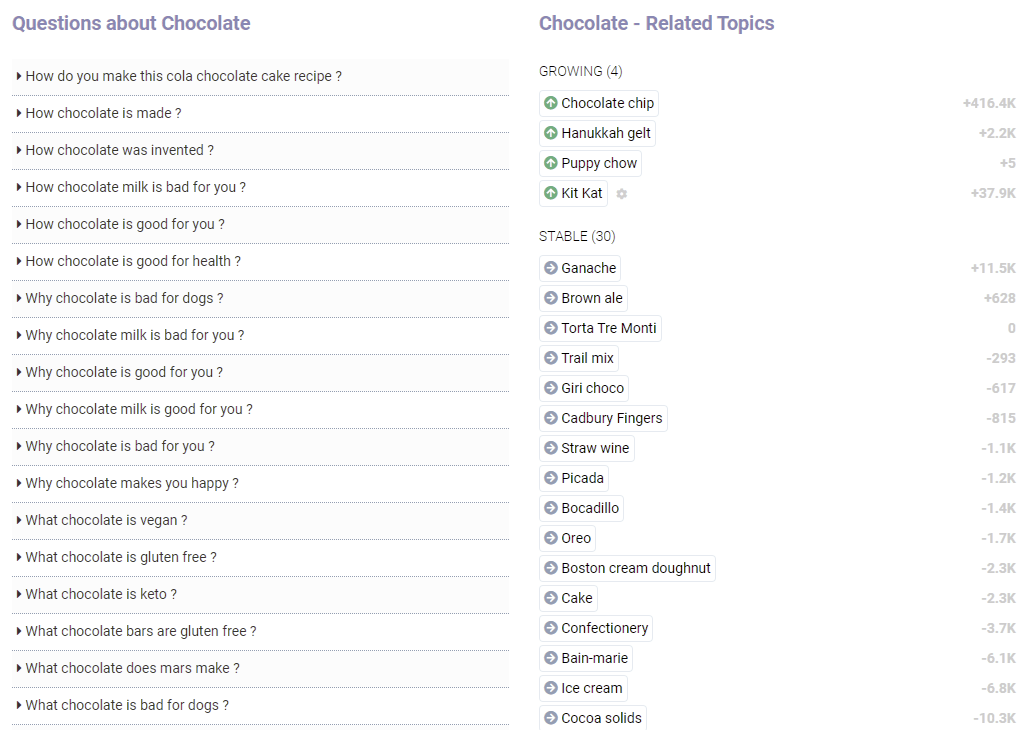This screenshot has height=730, width=1035.
Task: Expand 'What chocolate does mars make ?'
Action: [x=260, y=668]
